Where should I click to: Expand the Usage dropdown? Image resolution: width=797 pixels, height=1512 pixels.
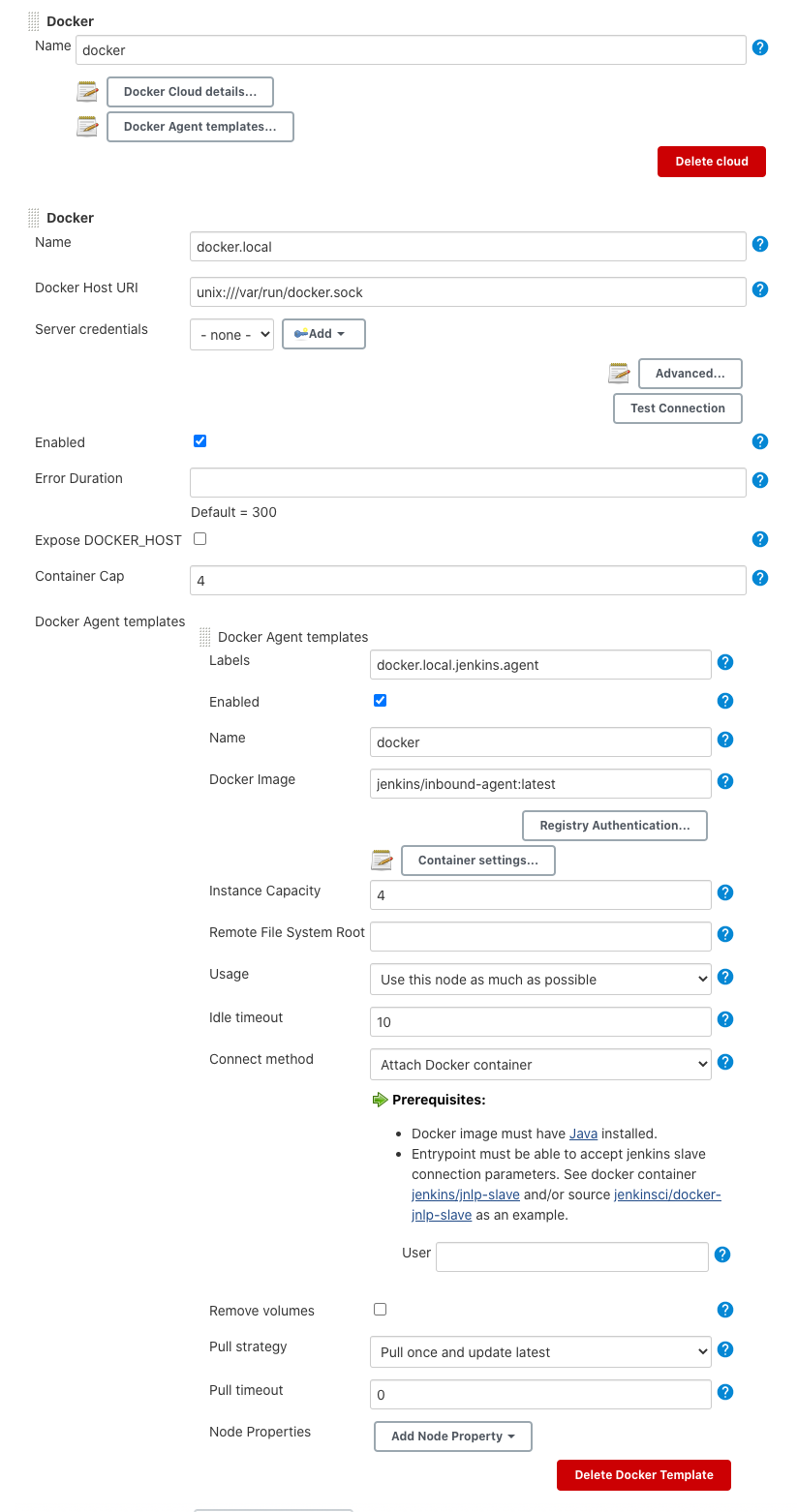(x=540, y=980)
